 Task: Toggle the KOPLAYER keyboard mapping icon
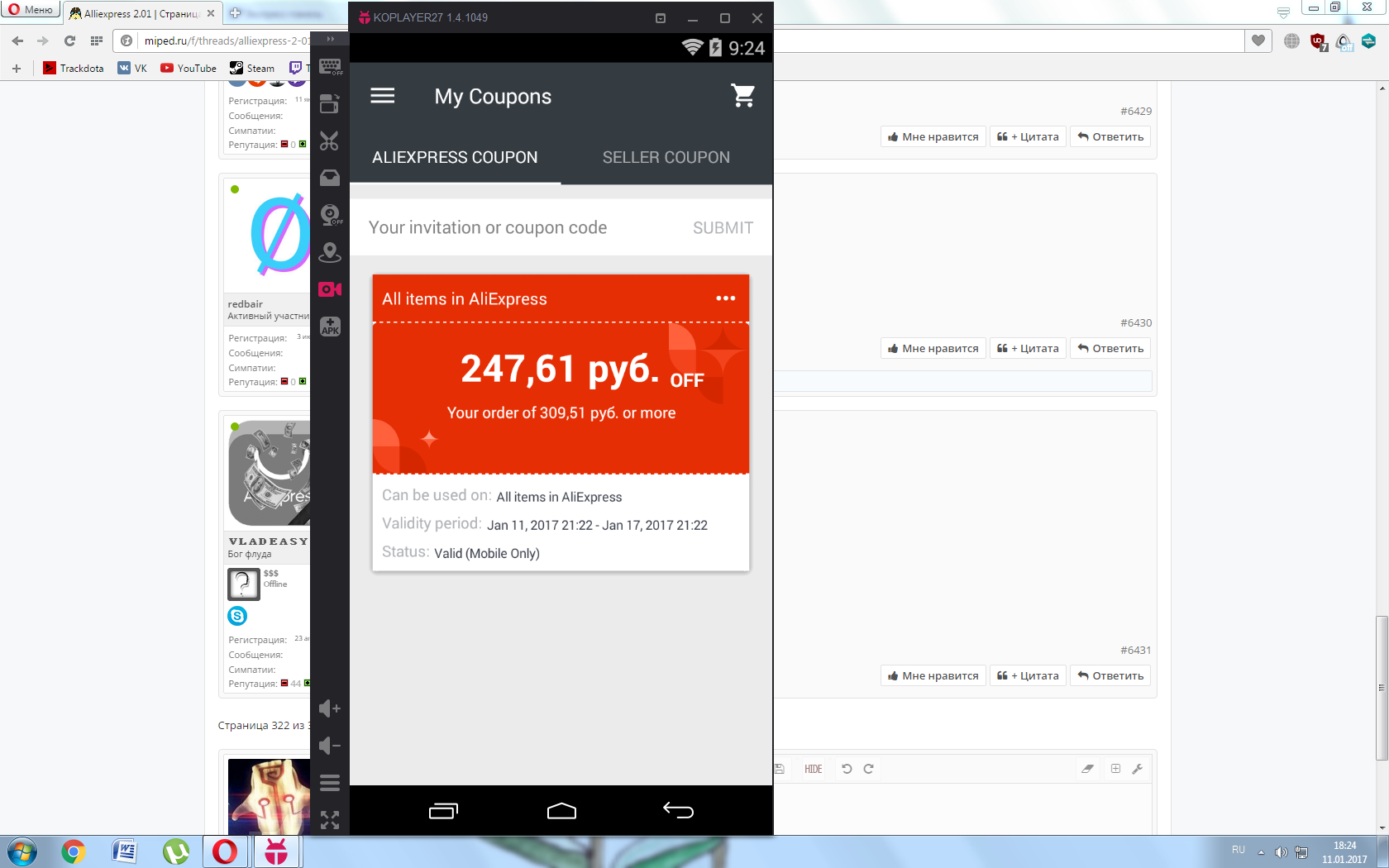tap(330, 67)
